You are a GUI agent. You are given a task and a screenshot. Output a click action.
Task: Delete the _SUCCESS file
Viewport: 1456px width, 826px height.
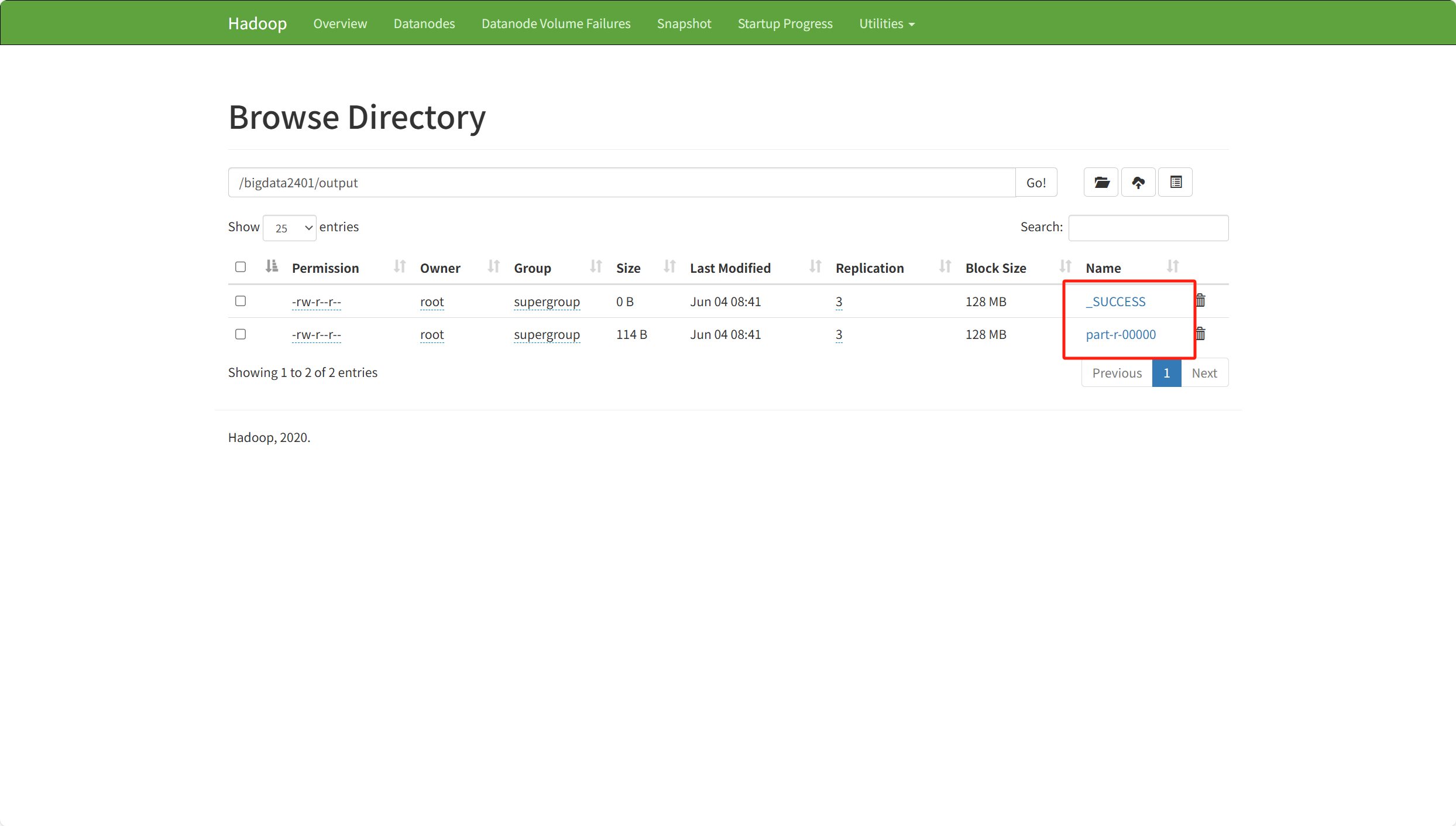(x=1200, y=300)
